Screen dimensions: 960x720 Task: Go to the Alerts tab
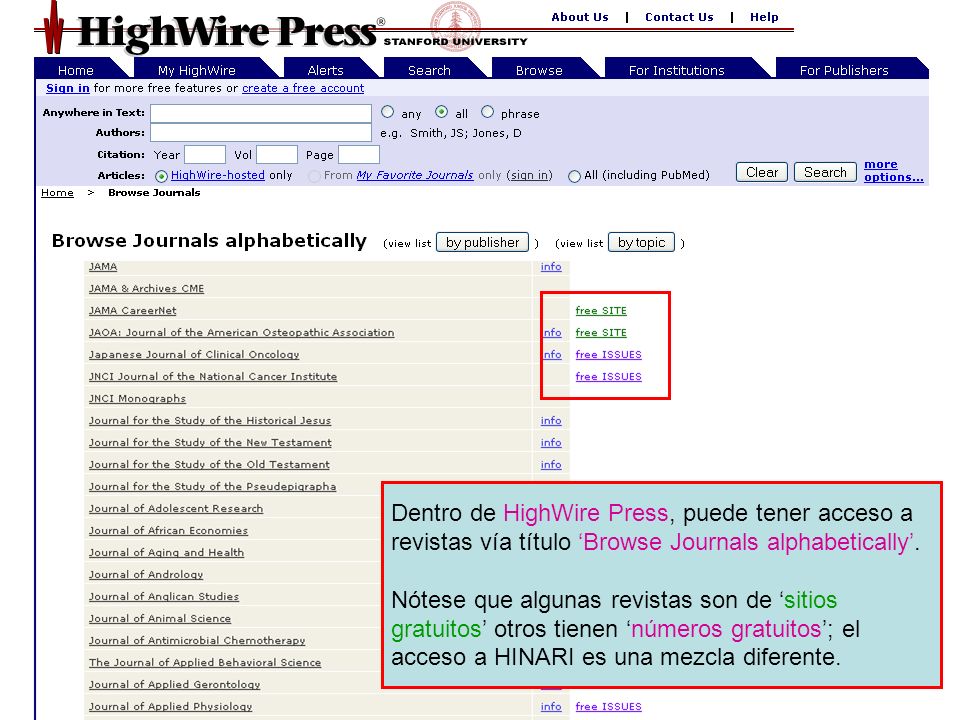(326, 70)
